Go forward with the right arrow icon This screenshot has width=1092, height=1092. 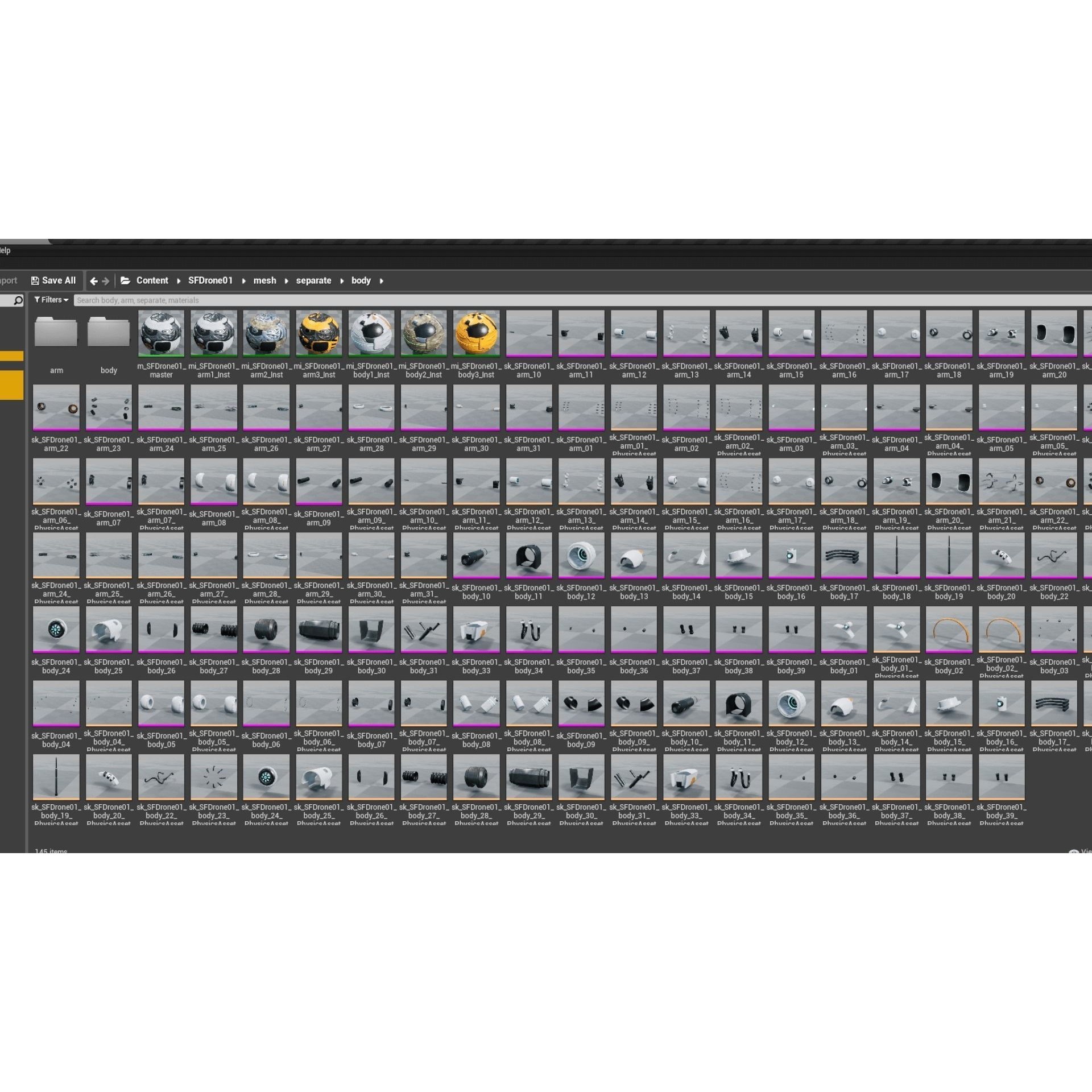(x=106, y=281)
